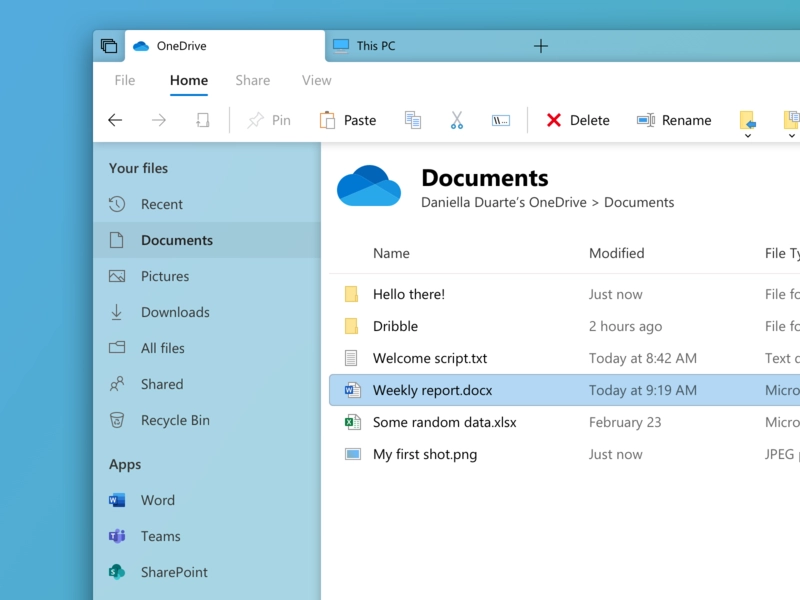Select the Some random data.xlsx file
This screenshot has height=600, width=800.
tap(564, 422)
